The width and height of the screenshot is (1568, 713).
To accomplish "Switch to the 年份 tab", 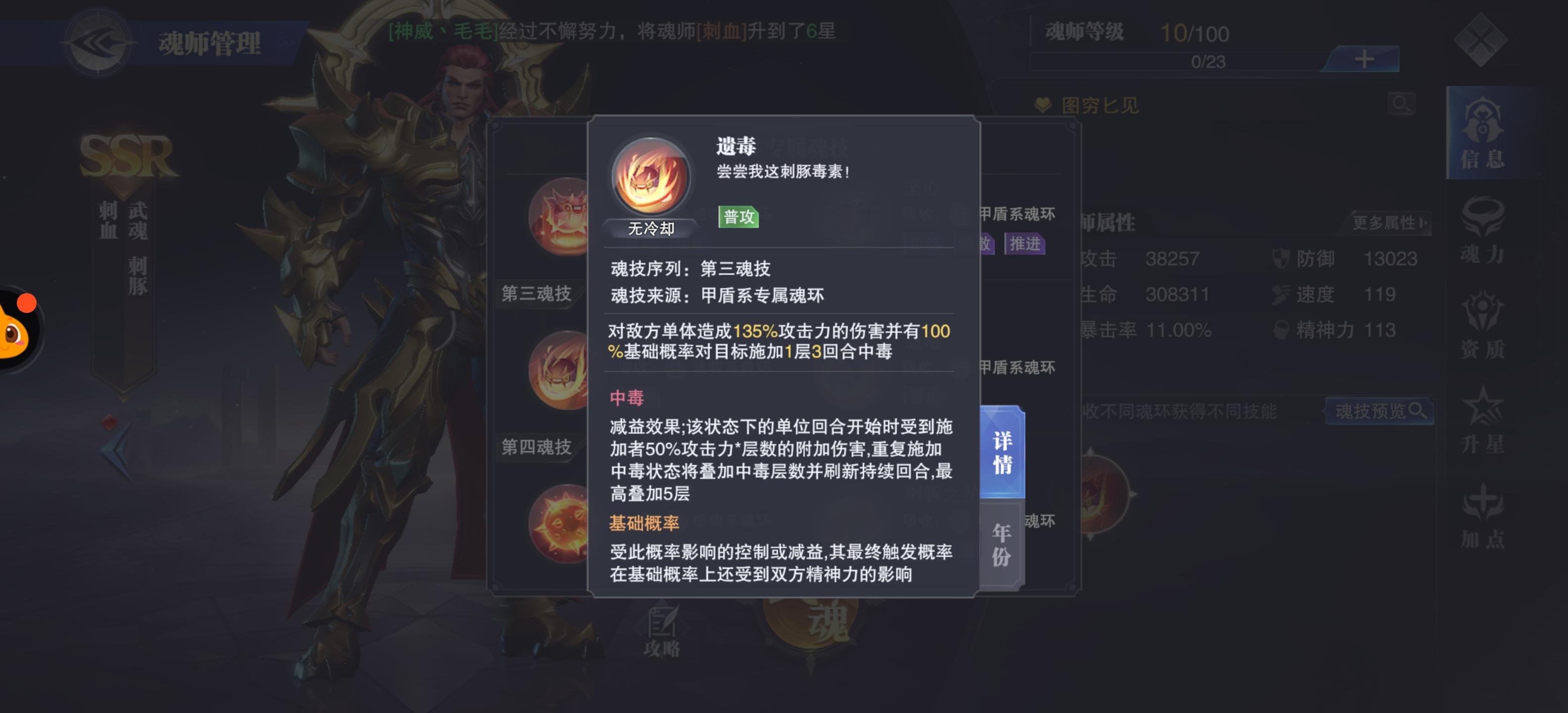I will tap(1002, 544).
